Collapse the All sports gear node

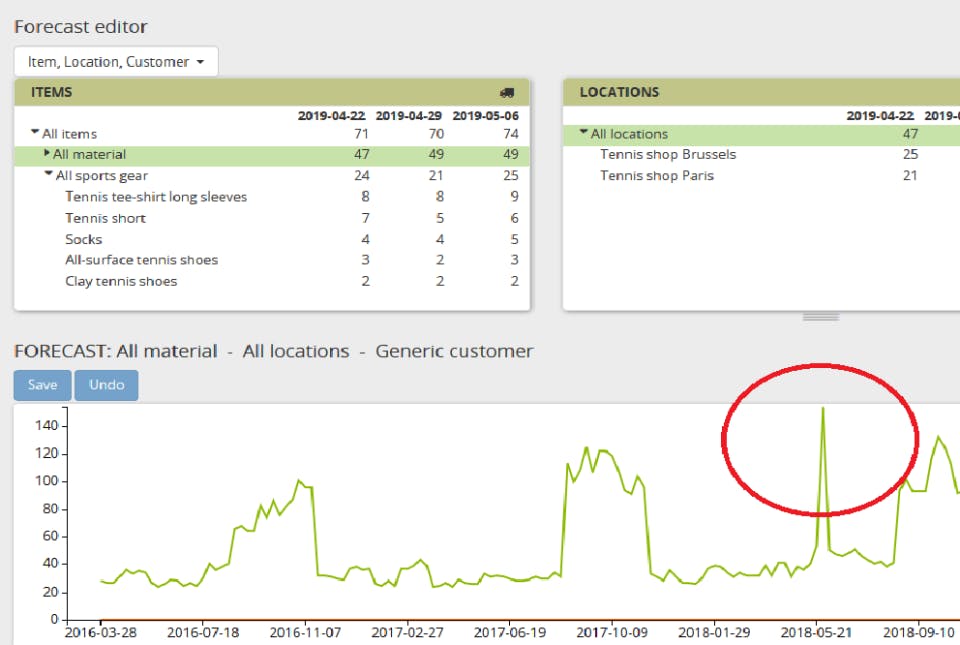click(x=48, y=174)
